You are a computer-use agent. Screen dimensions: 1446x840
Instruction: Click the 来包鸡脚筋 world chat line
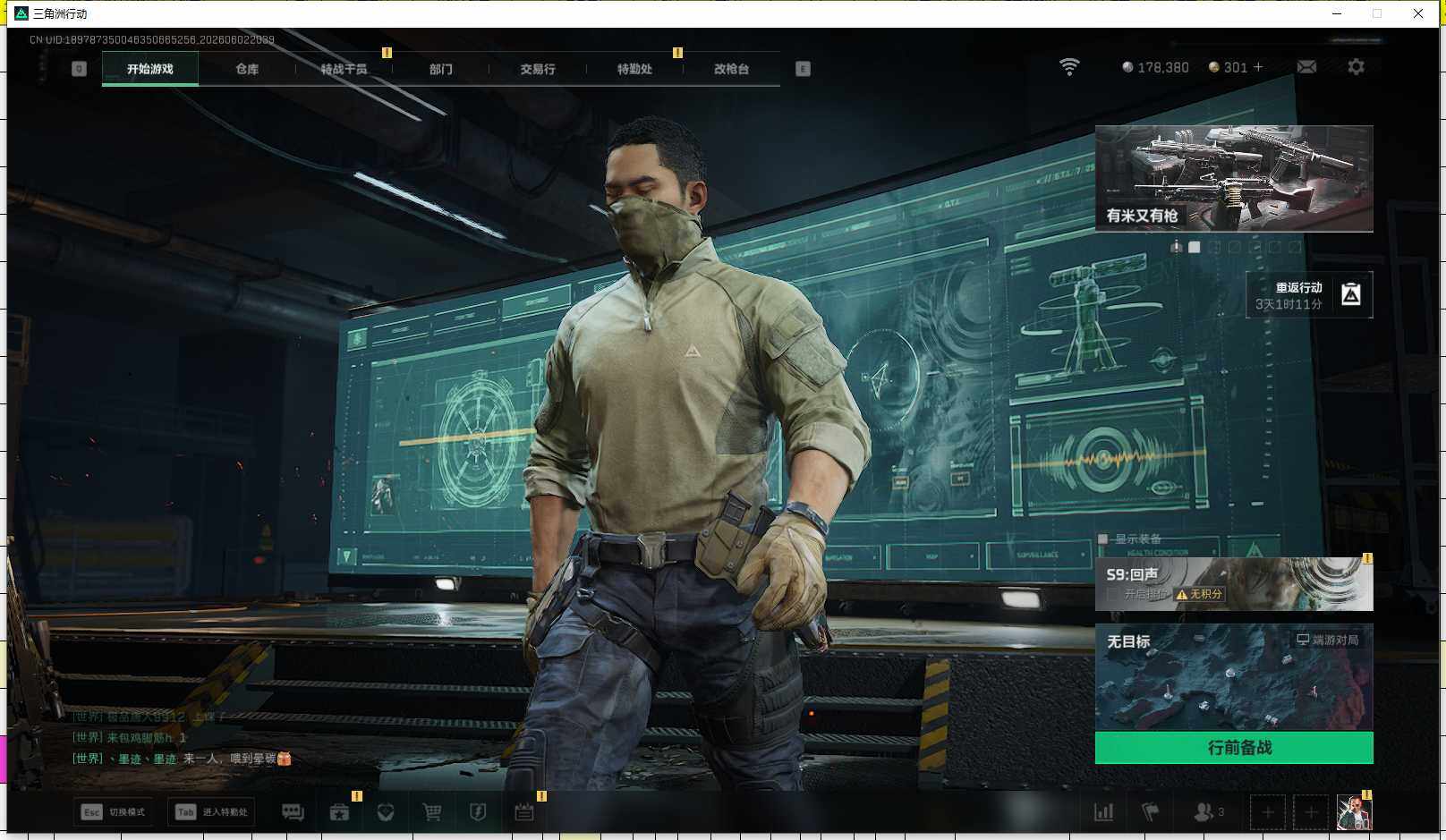(129, 737)
